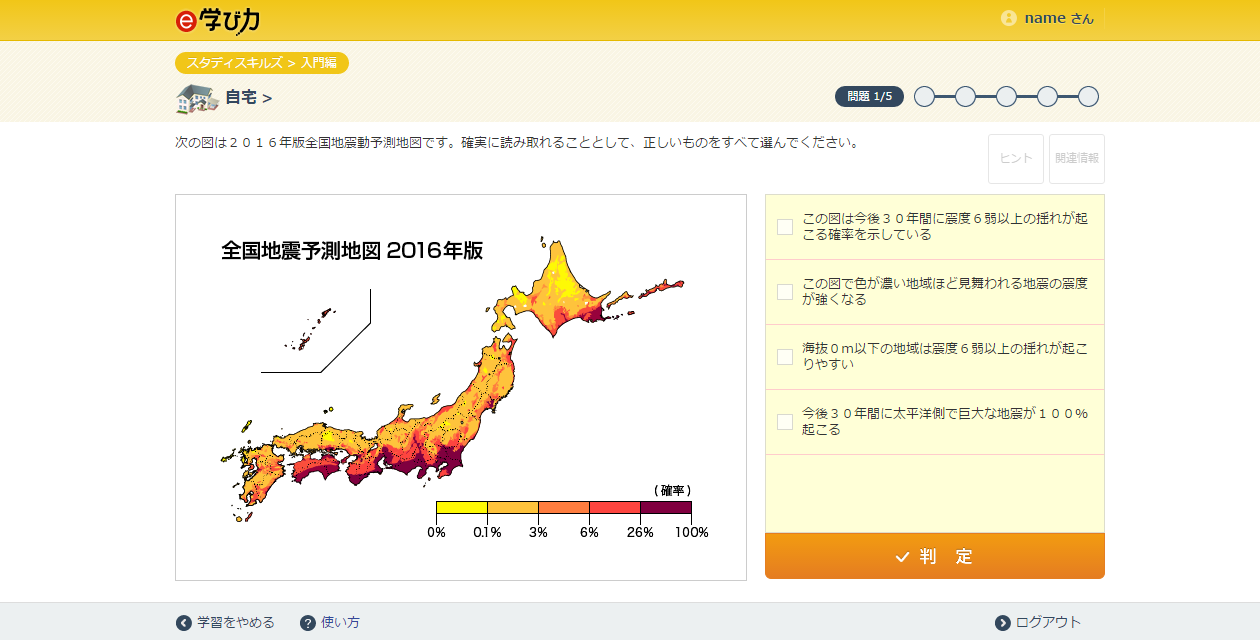Viewport: 1260px width, 640px height.
Task: Click the e学び力 logo
Action: (x=216, y=19)
